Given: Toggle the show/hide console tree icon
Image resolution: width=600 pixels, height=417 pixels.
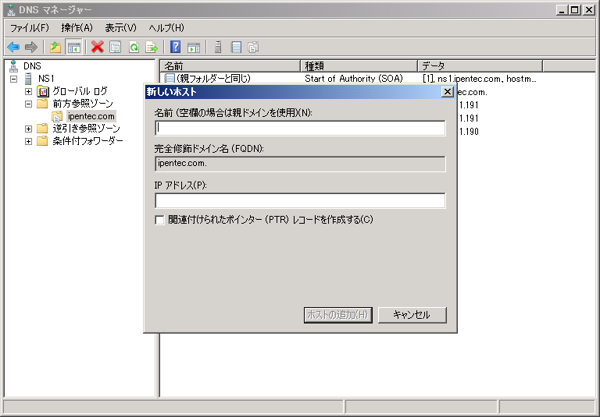Looking at the screenshot, I should point(74,47).
